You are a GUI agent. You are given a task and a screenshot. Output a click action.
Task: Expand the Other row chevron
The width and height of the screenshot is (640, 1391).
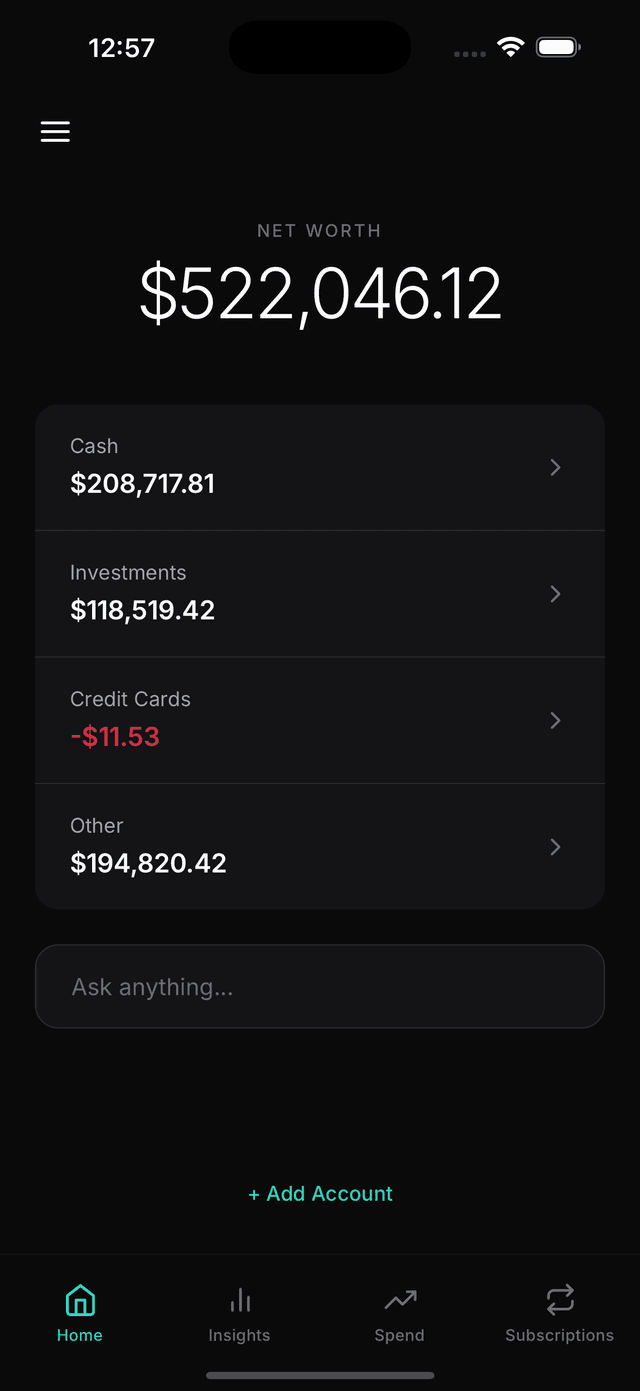point(556,847)
